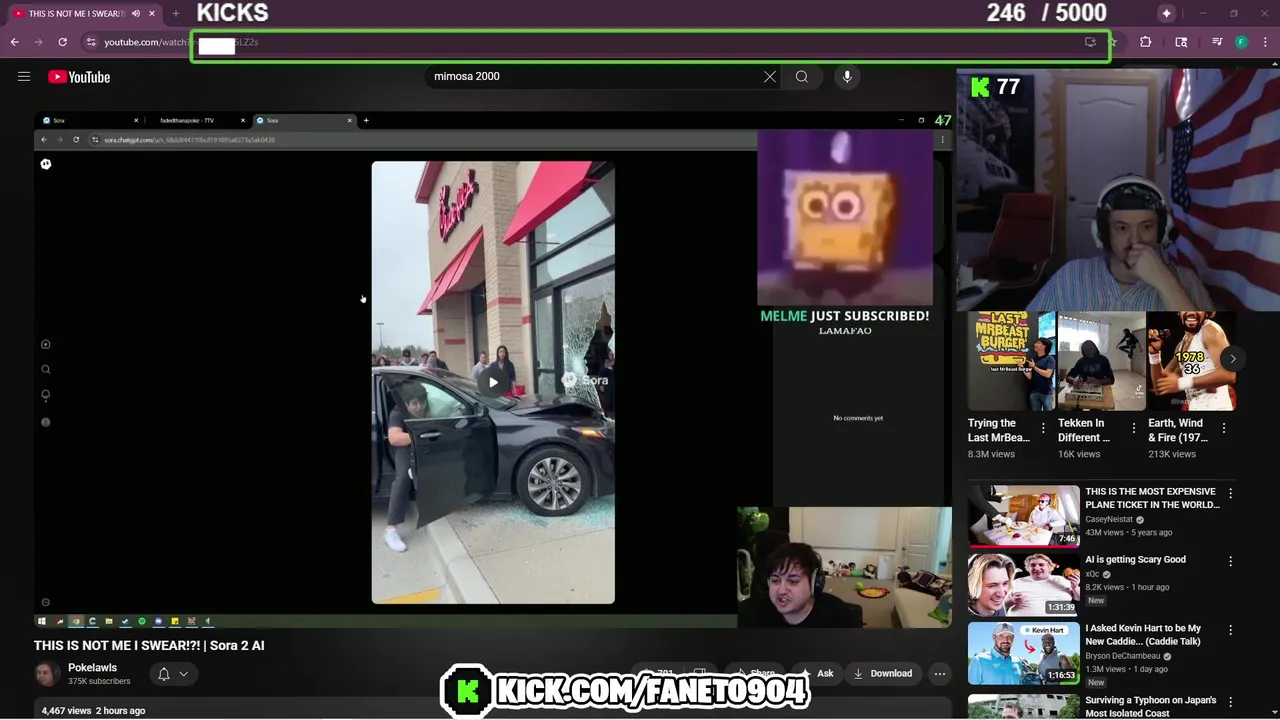Viewport: 1280px width, 720px height.
Task: View site information for youtube.com
Action: tap(91, 42)
